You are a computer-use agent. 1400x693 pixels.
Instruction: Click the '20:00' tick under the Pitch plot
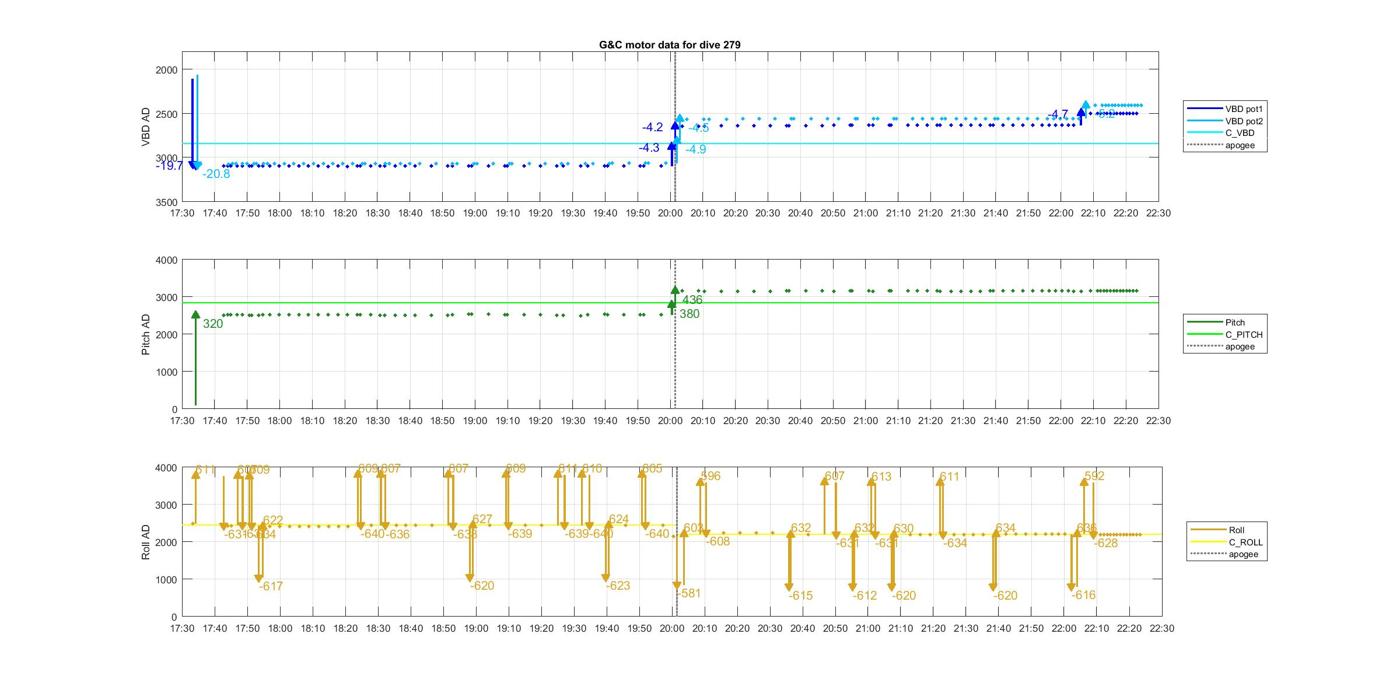tap(670, 421)
